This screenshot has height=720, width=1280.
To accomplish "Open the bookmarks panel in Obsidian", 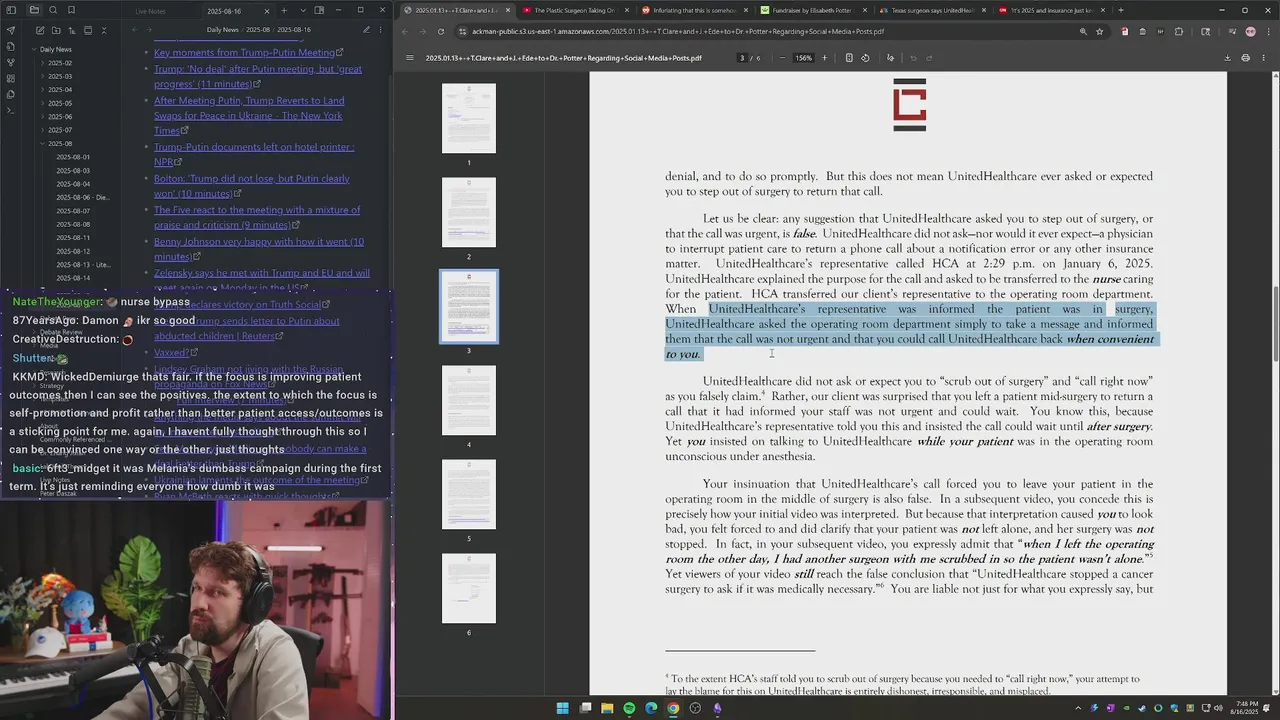I will pos(71,10).
